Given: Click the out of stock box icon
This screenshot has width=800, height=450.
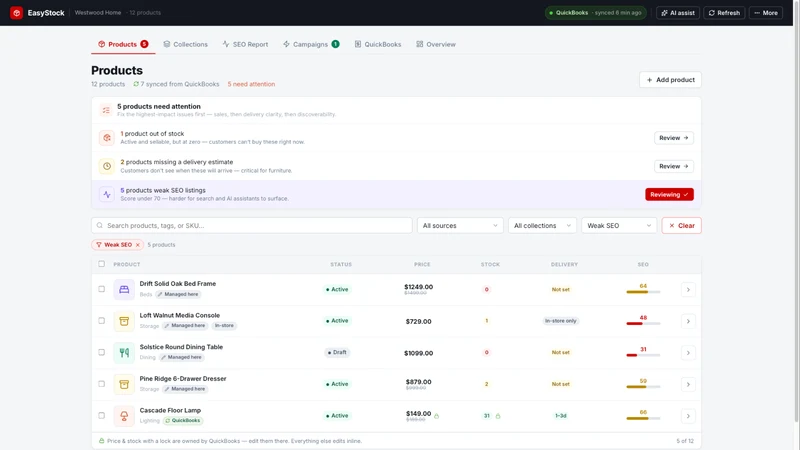Looking at the screenshot, I should [107, 138].
